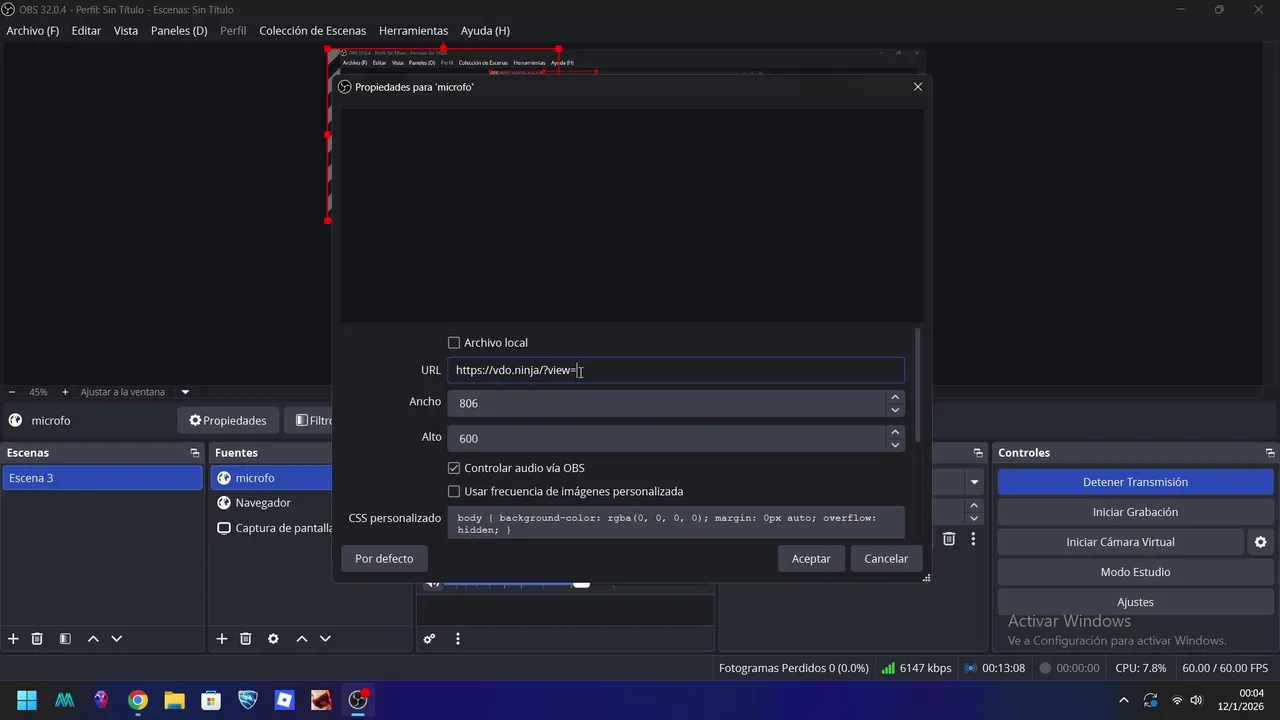
Task: Decrease Ancho value with down arrow
Action: [895, 410]
